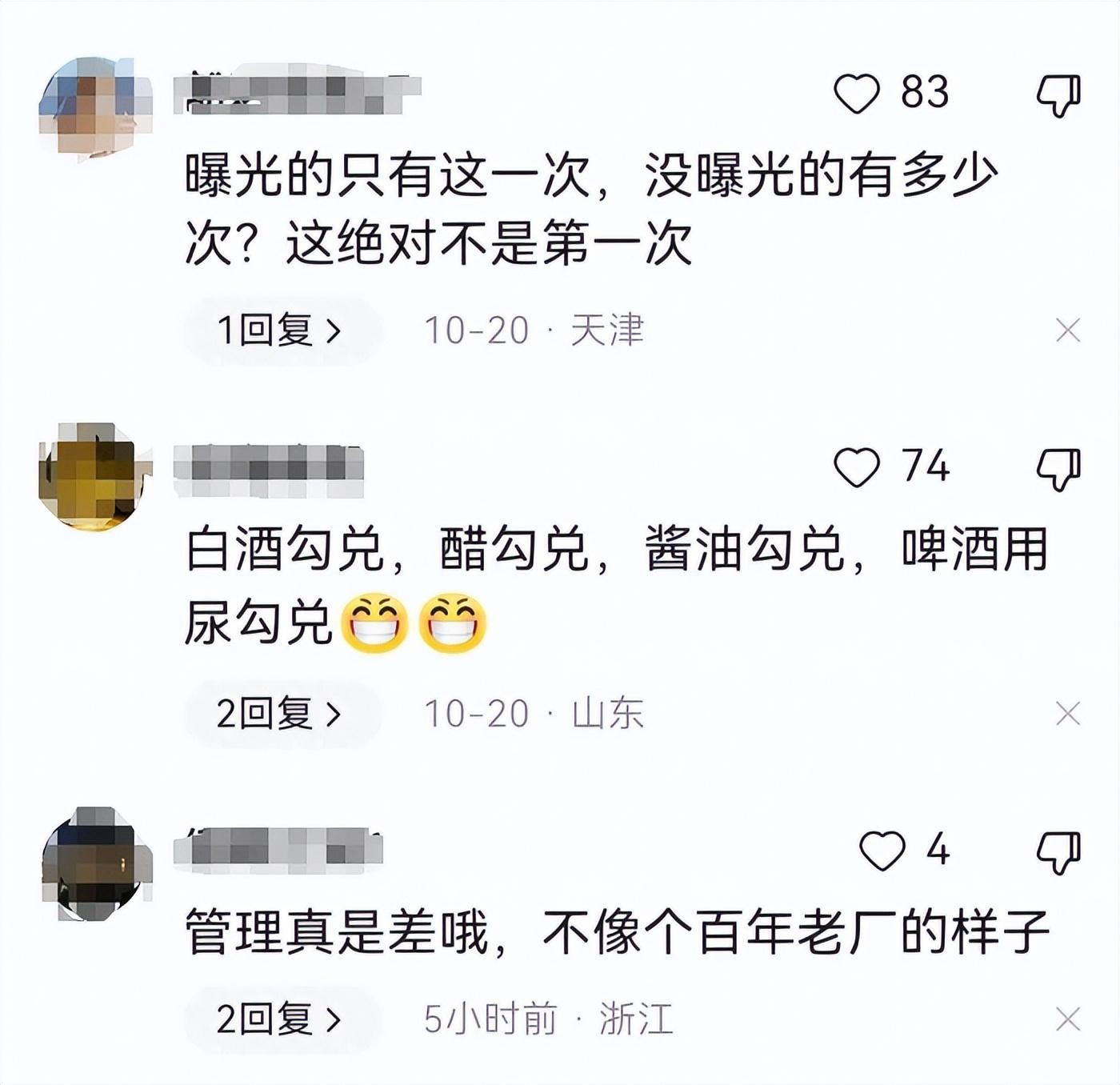Select comment text about 白酒勾兑

pos(616,585)
